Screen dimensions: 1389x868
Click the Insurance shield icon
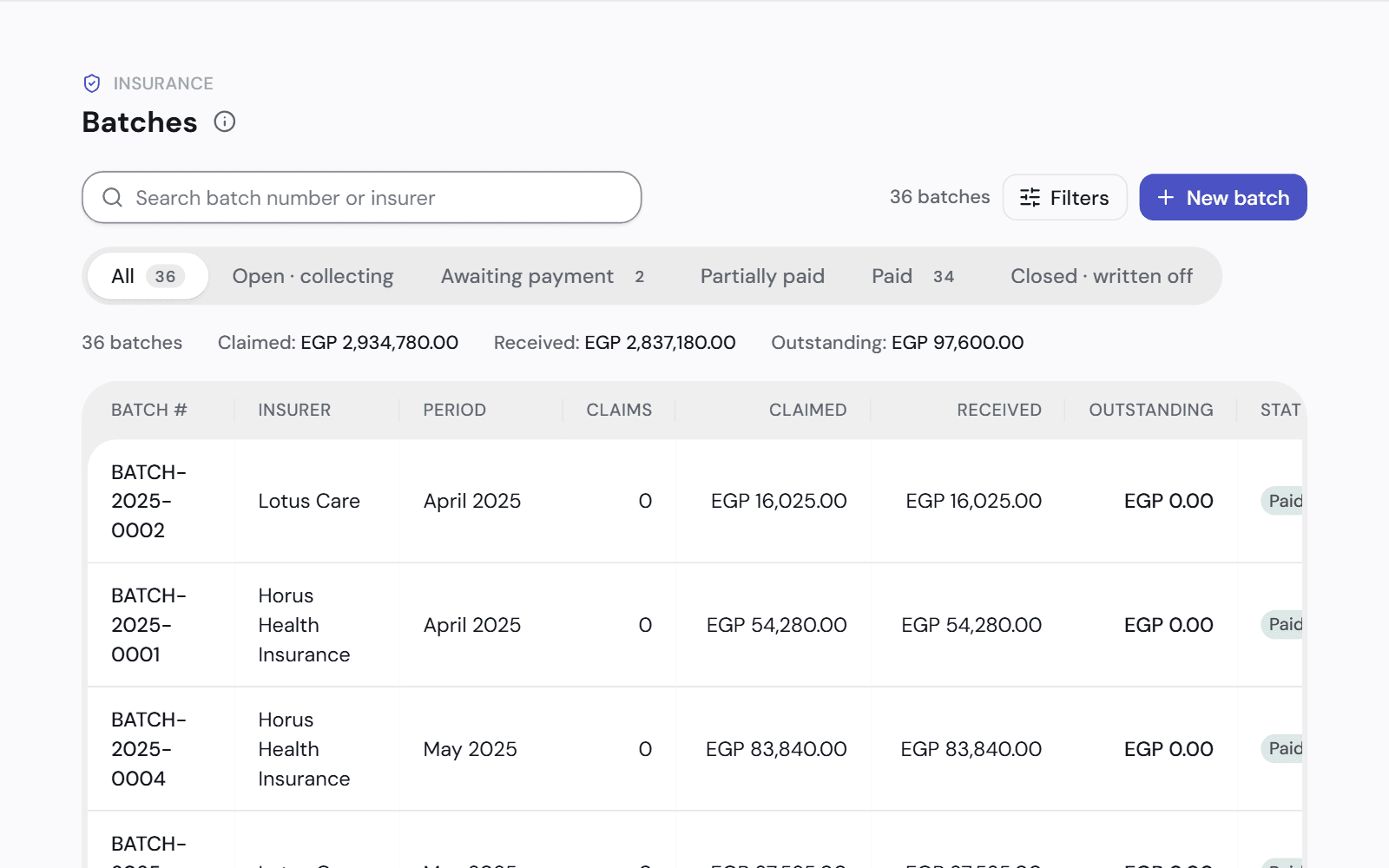pyautogui.click(x=92, y=83)
